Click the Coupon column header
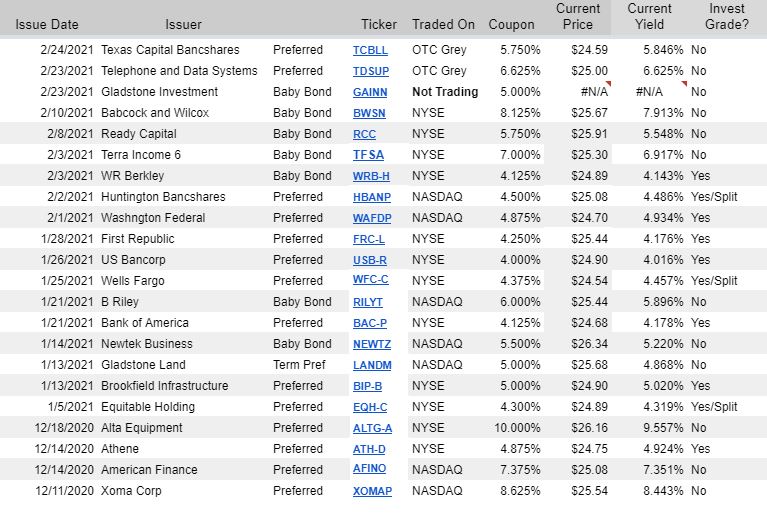 [x=511, y=24]
